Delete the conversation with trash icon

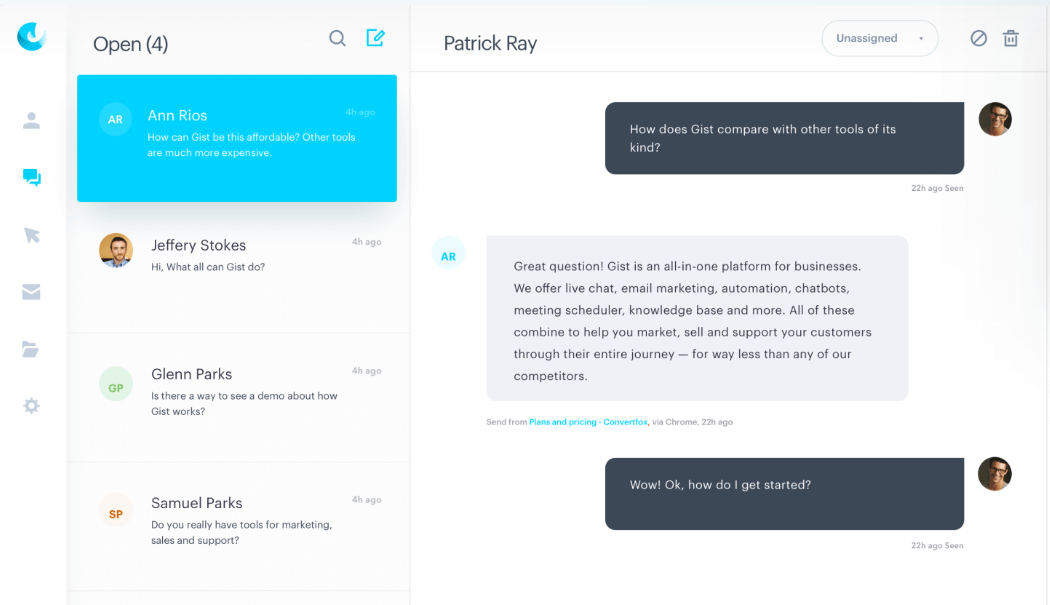pyautogui.click(x=1011, y=38)
